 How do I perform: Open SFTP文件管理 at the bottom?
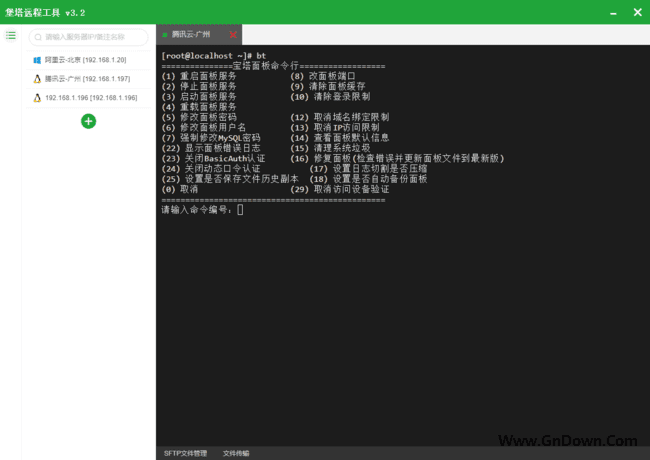click(185, 453)
